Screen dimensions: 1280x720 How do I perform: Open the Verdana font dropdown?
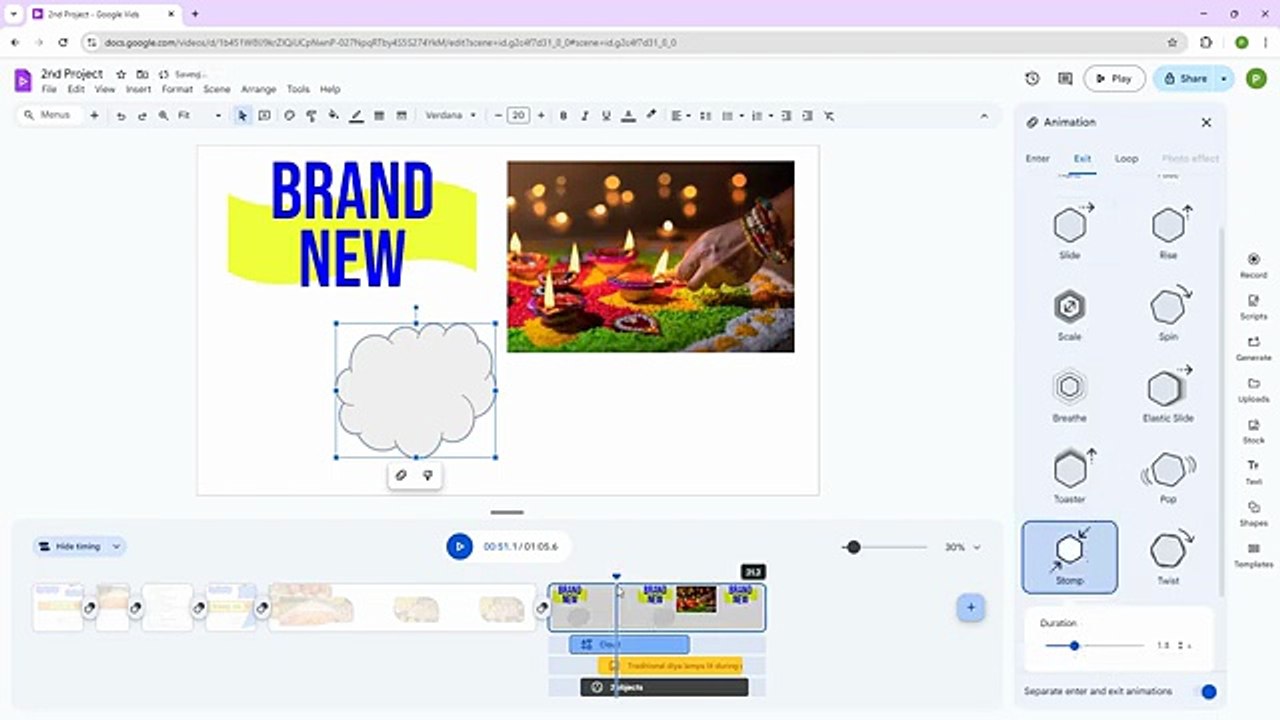pyautogui.click(x=451, y=116)
